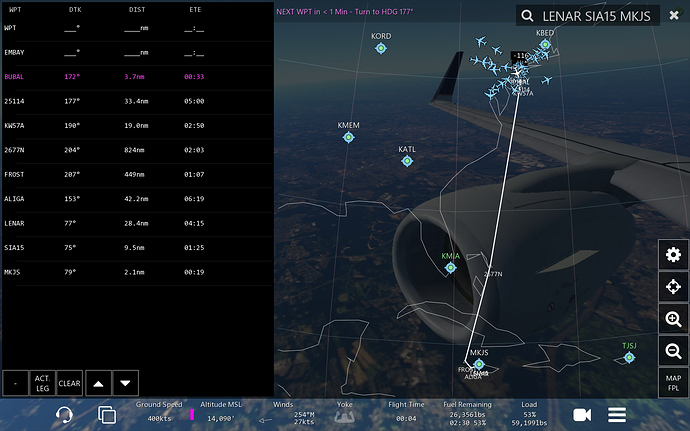Center map on aircraft crosshair icon

pyautogui.click(x=673, y=287)
